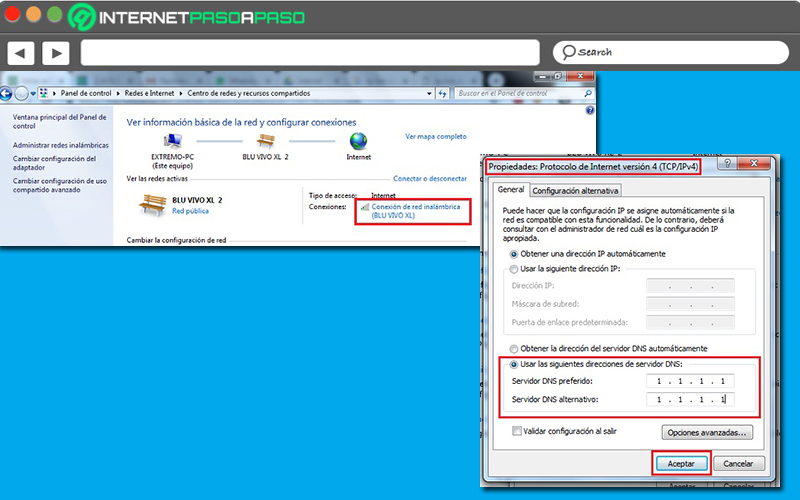Image resolution: width=800 pixels, height=500 pixels.
Task: Open Cambiar configuración de uso compartido avanzado
Action: coord(60,185)
